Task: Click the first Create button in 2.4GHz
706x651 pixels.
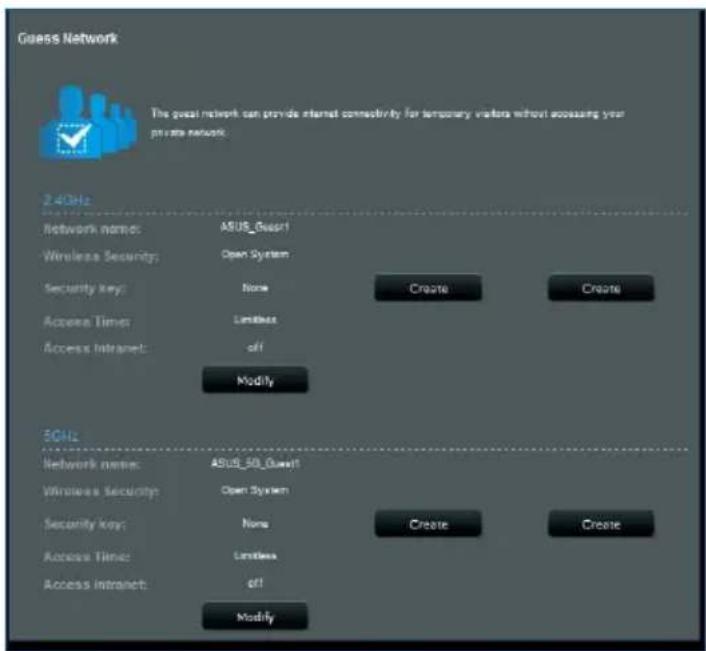Action: coord(428,288)
